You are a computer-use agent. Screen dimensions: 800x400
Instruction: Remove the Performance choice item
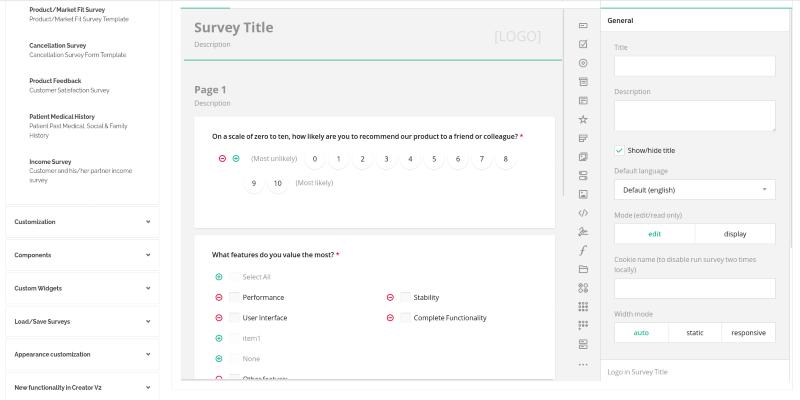coord(219,297)
